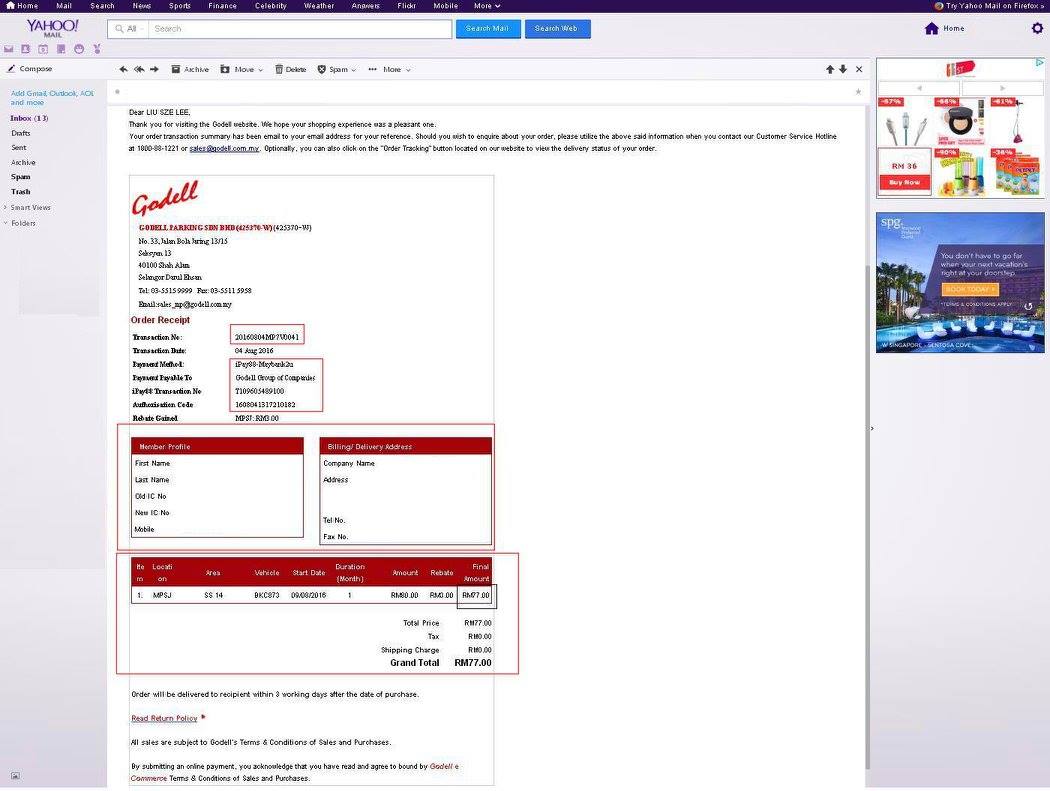Click into the Search input field
Viewport: 1050px width, 791px height.
tap(300, 29)
